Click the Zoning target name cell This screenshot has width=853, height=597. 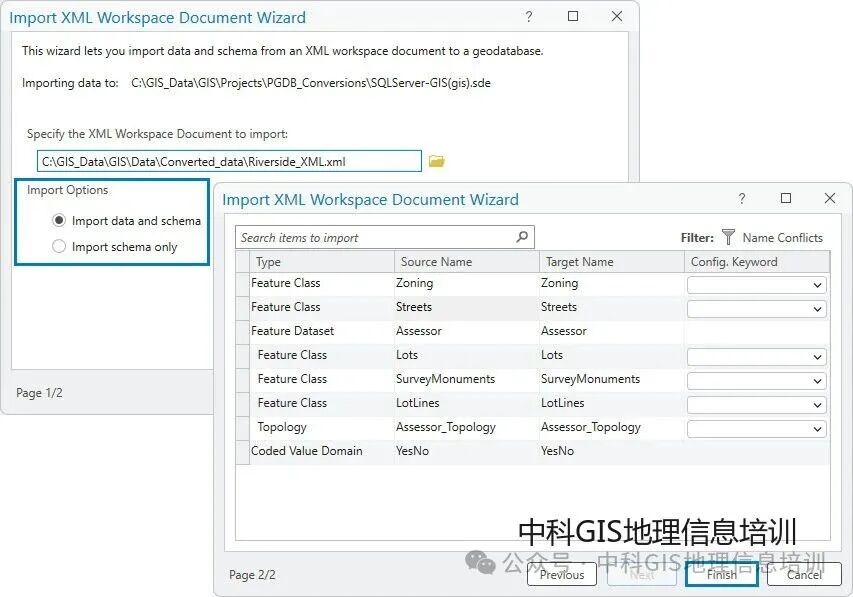click(611, 283)
